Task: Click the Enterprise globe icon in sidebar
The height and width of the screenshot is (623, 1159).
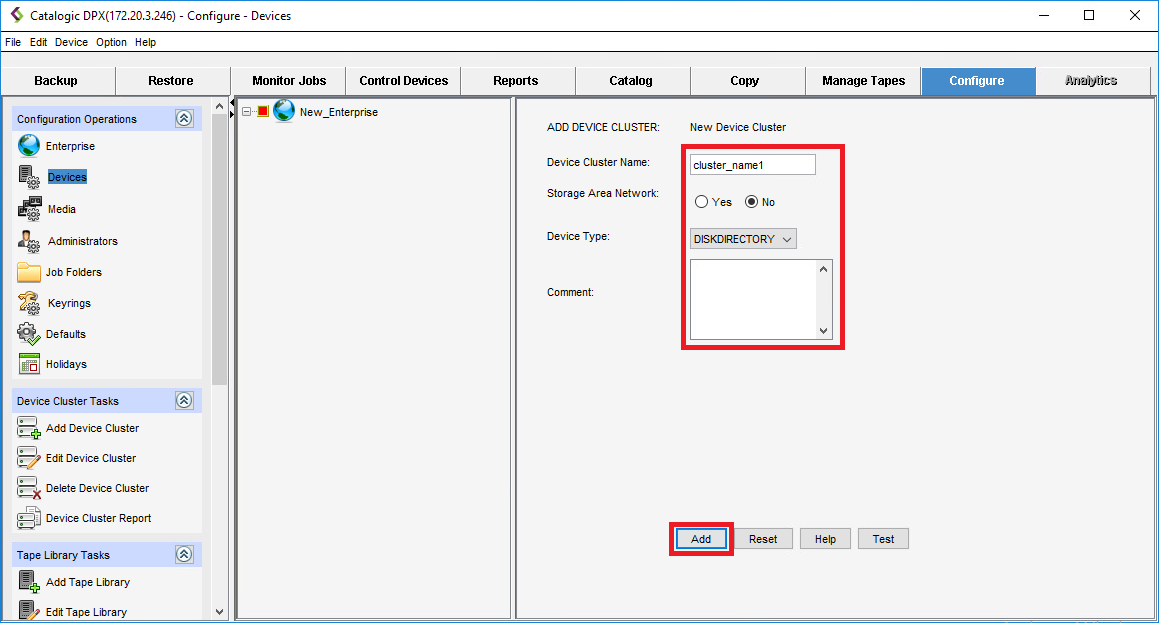Action: 29,146
